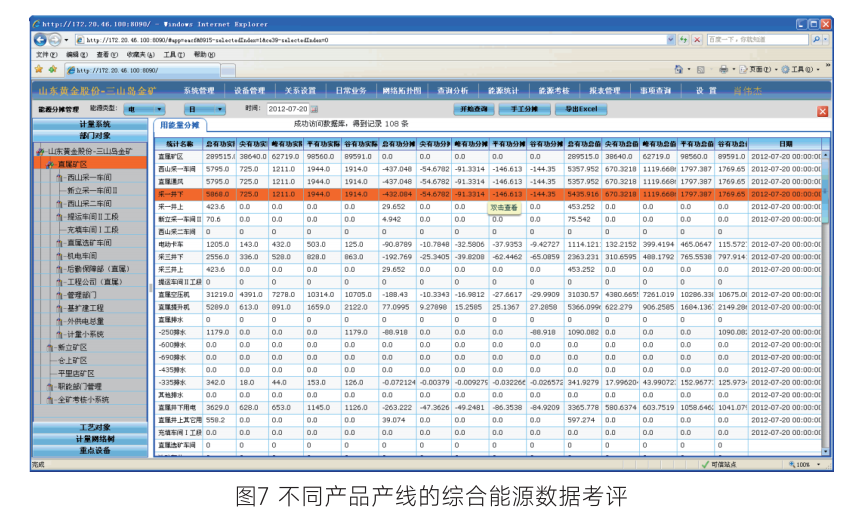Click the search magnifier icon
The width and height of the screenshot is (863, 518).
tap(818, 39)
